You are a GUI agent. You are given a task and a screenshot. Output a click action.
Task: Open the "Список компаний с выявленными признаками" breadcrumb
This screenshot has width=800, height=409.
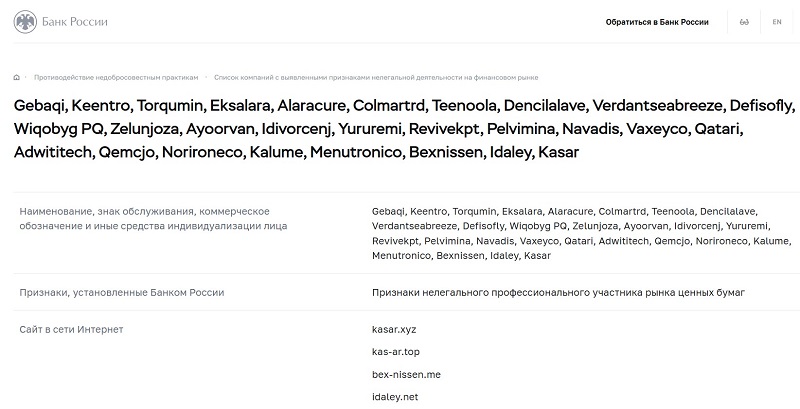click(383, 76)
